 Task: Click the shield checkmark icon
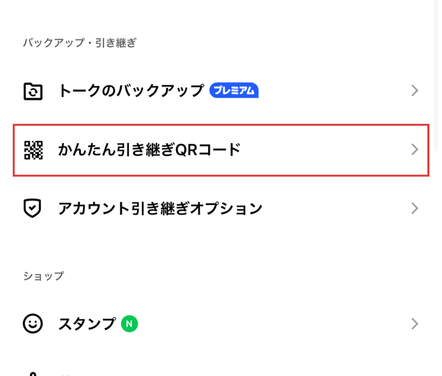pos(32,208)
